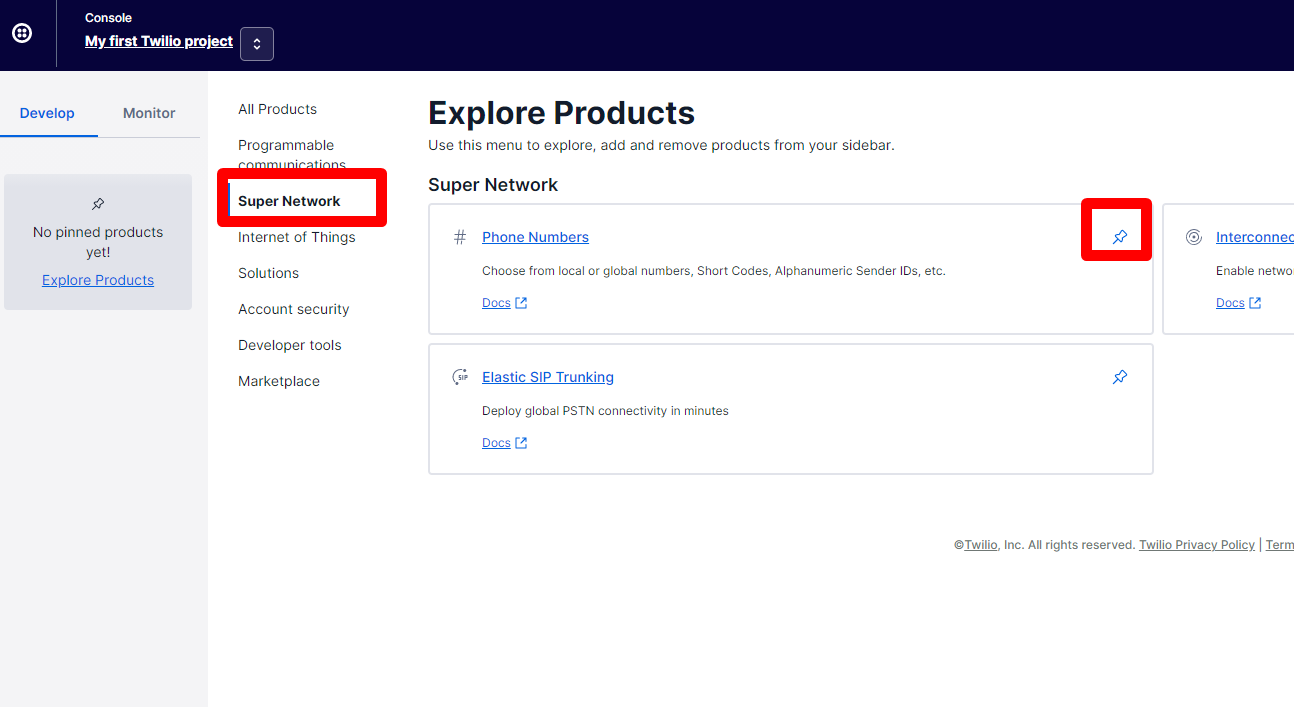Open Docs link under Phone Numbers
The width and height of the screenshot is (1294, 707).
pos(496,303)
